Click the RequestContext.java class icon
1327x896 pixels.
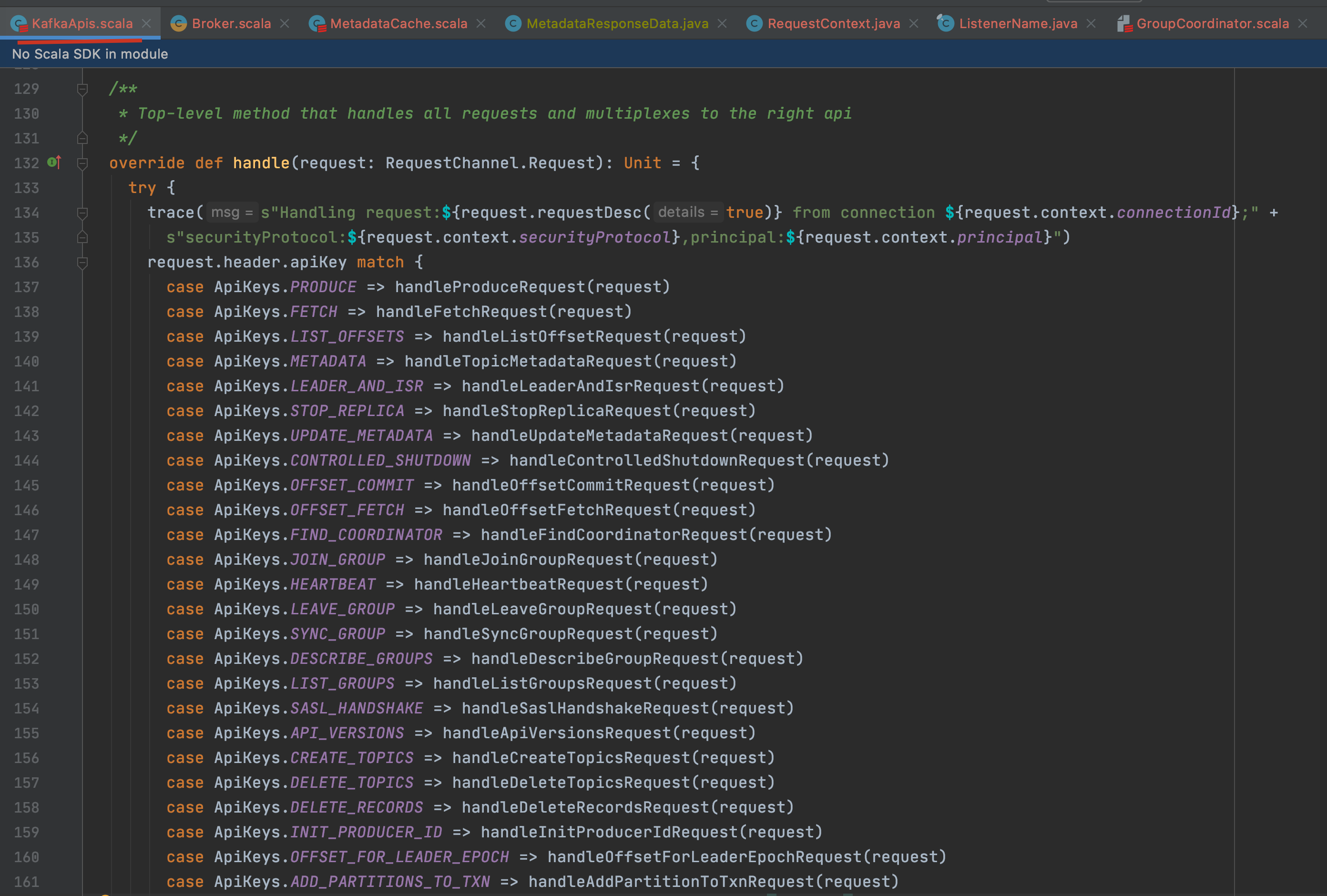(x=754, y=23)
